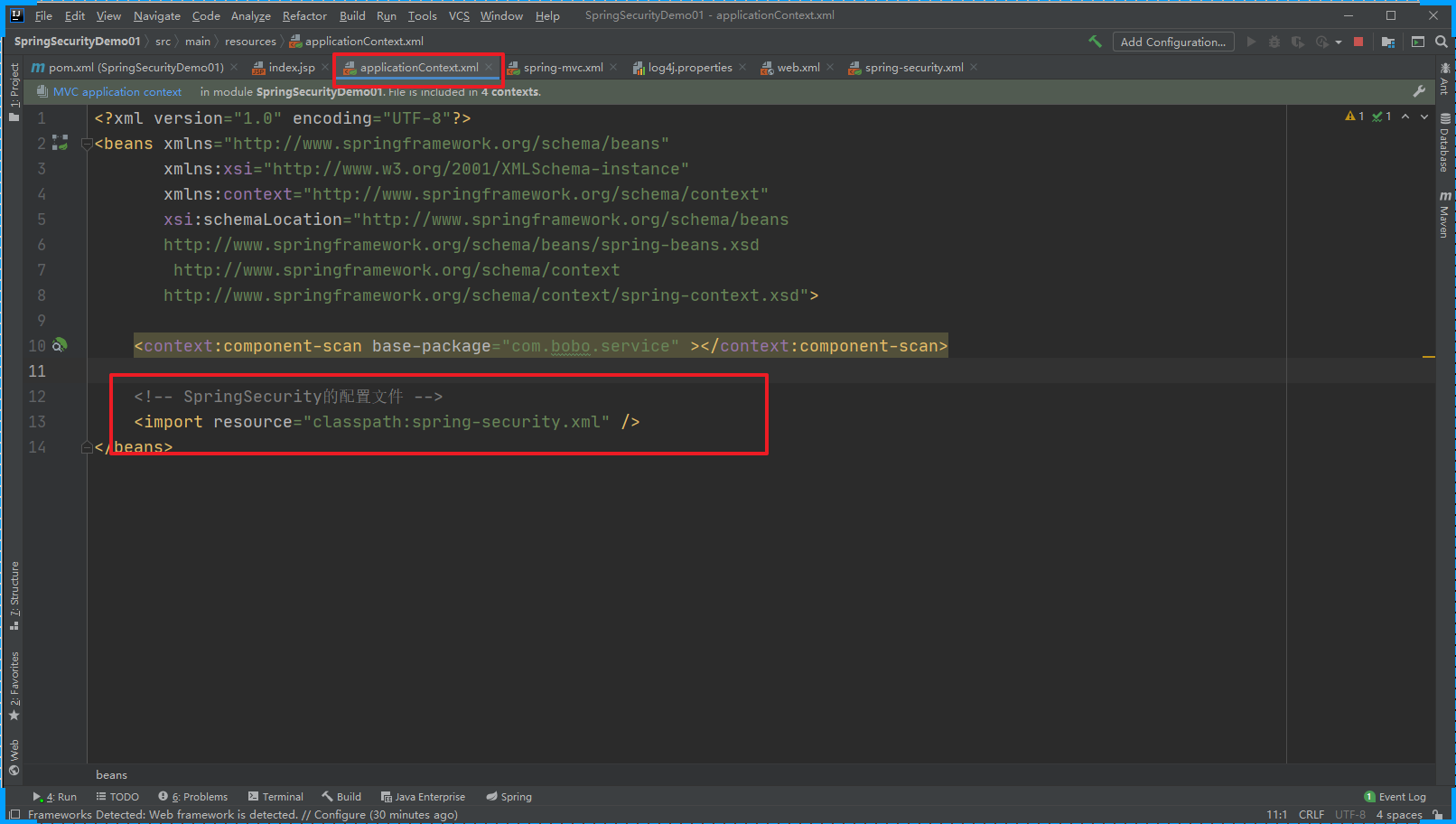Click the read-only lock toggle in status bar

pyautogui.click(x=1437, y=814)
